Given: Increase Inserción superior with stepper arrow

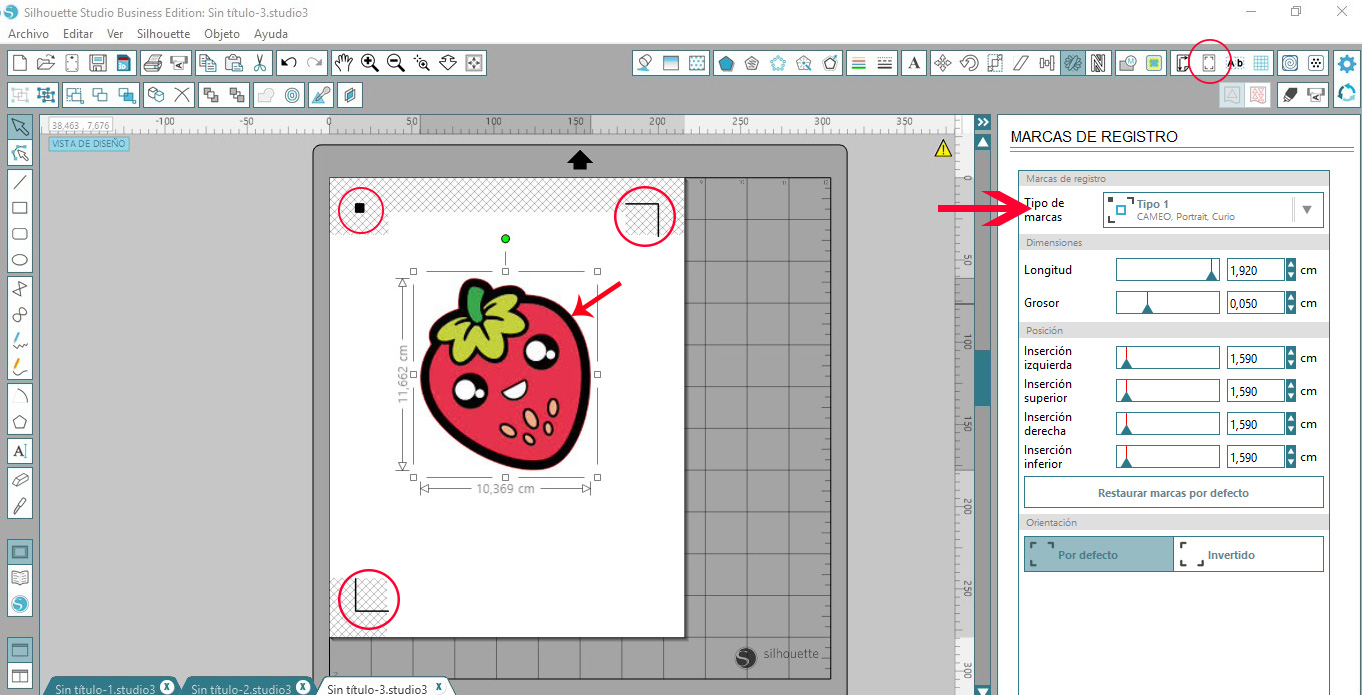Looking at the screenshot, I should pos(1291,385).
